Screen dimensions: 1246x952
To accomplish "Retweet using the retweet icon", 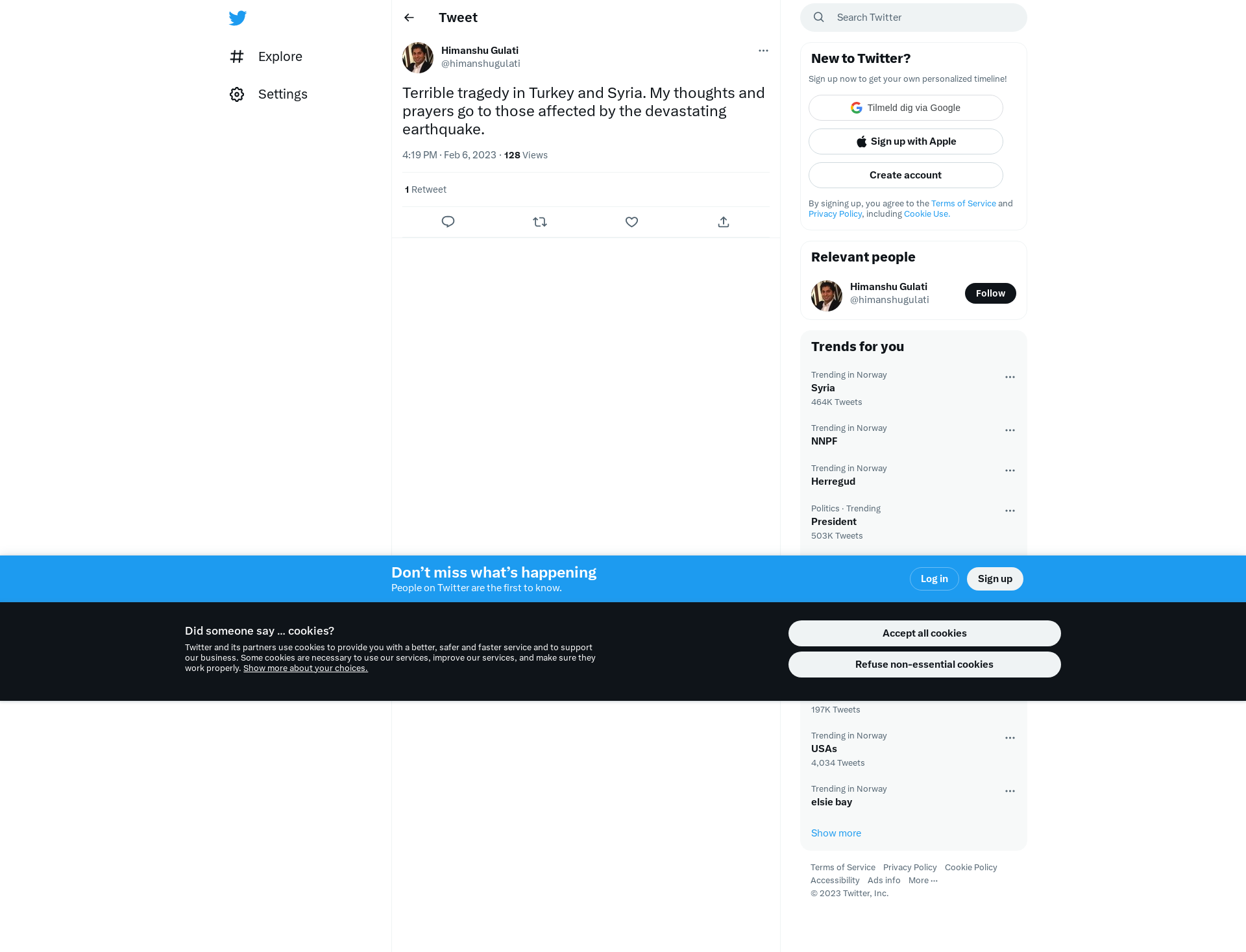I will pyautogui.click(x=540, y=222).
